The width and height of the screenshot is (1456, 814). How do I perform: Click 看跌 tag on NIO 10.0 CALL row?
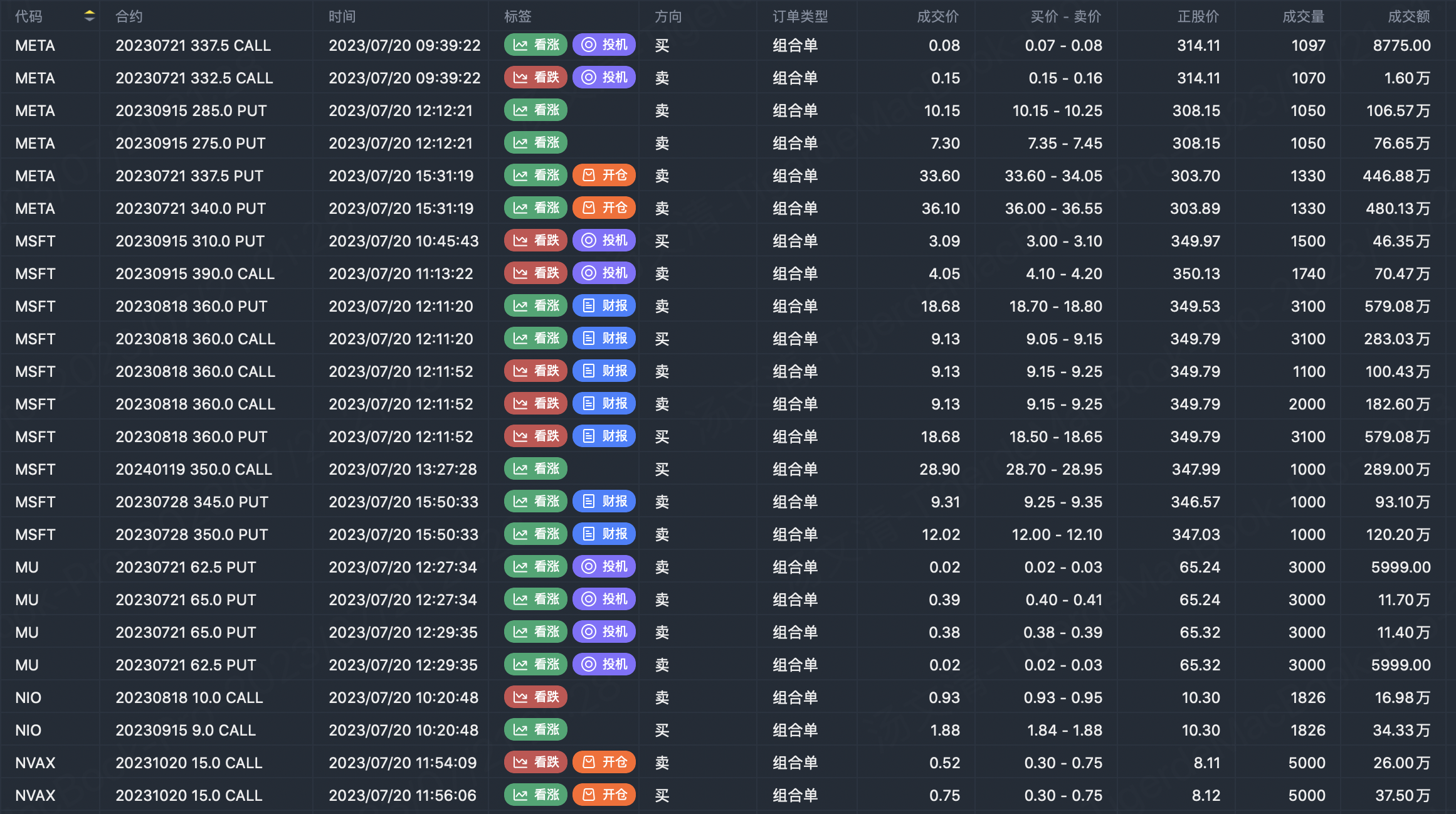[535, 697]
